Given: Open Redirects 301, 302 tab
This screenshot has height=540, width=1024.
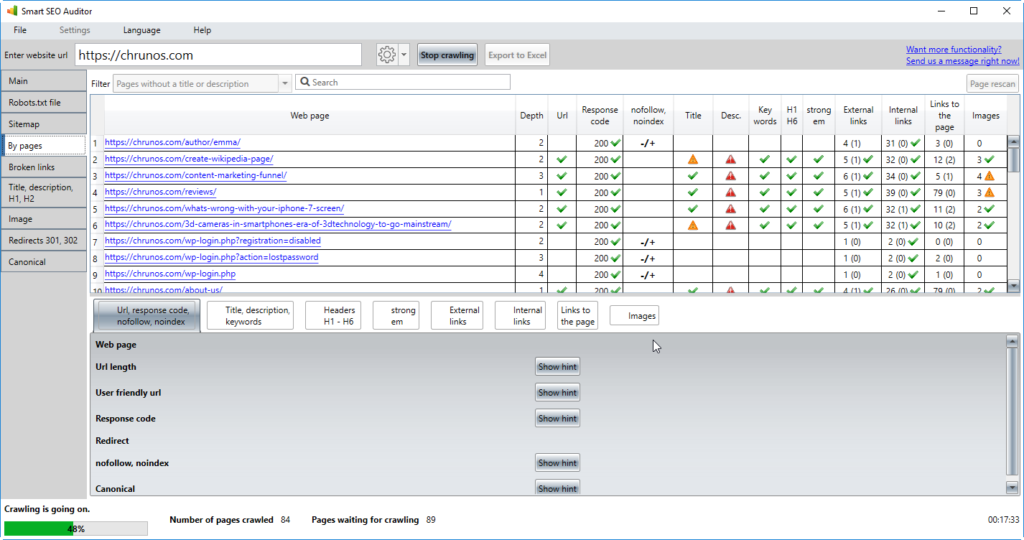Looking at the screenshot, I should click(43, 240).
